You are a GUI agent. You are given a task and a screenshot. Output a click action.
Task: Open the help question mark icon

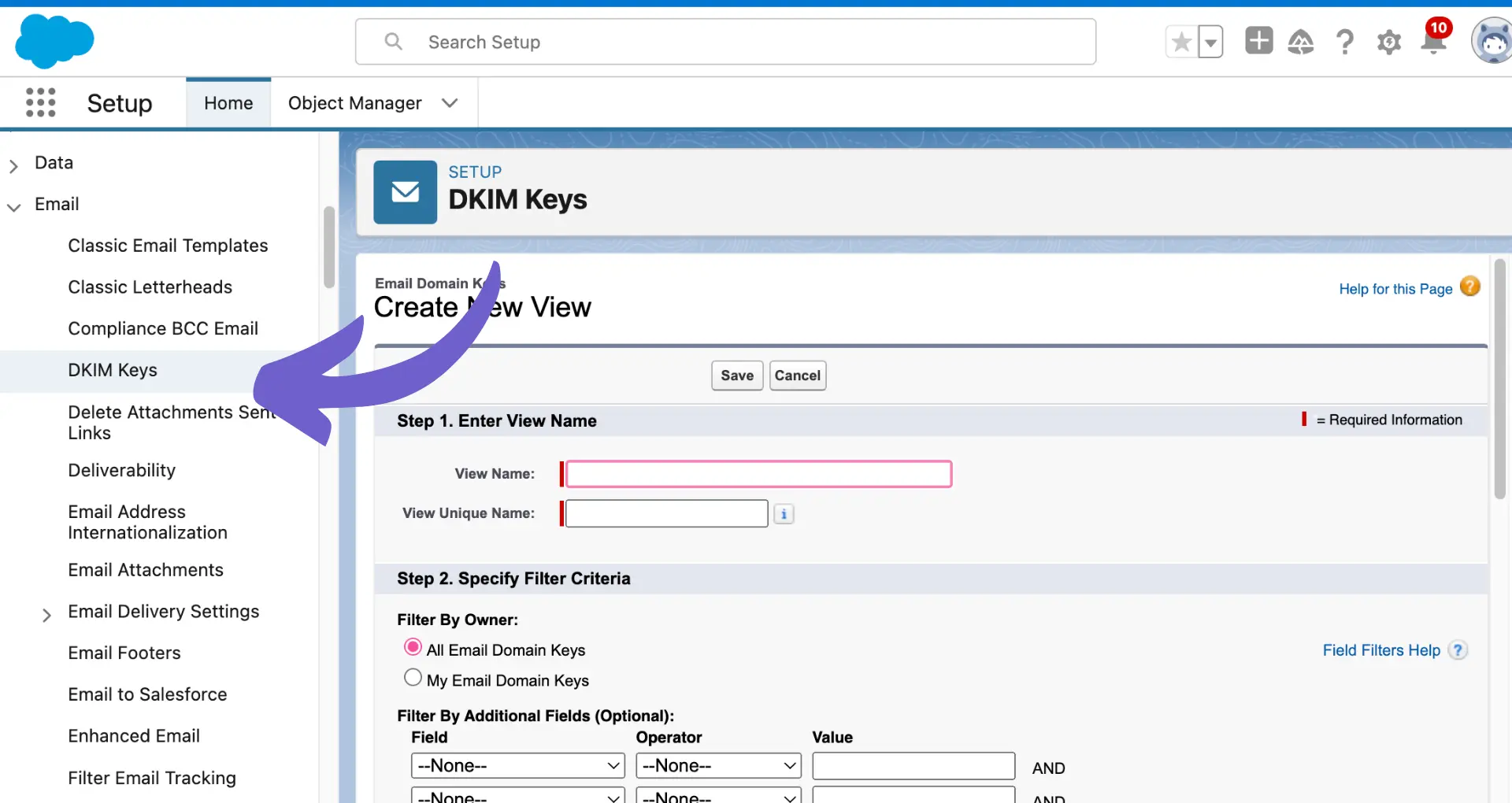click(x=1345, y=41)
